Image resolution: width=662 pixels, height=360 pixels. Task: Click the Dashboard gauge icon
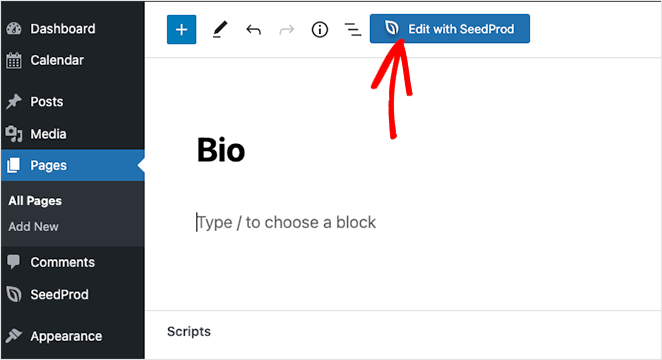click(14, 29)
